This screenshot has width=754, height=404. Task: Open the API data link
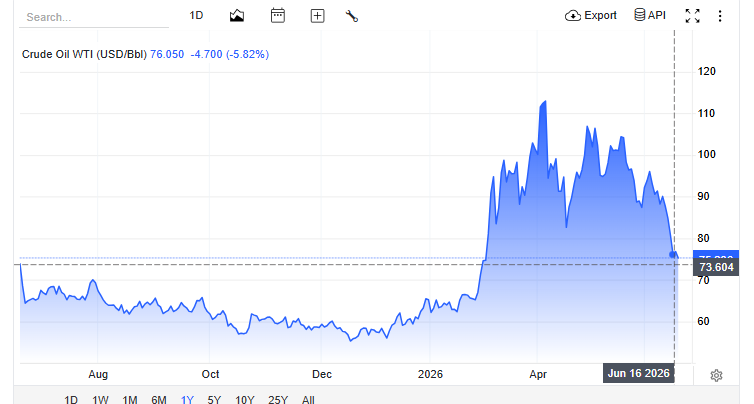pyautogui.click(x=650, y=15)
